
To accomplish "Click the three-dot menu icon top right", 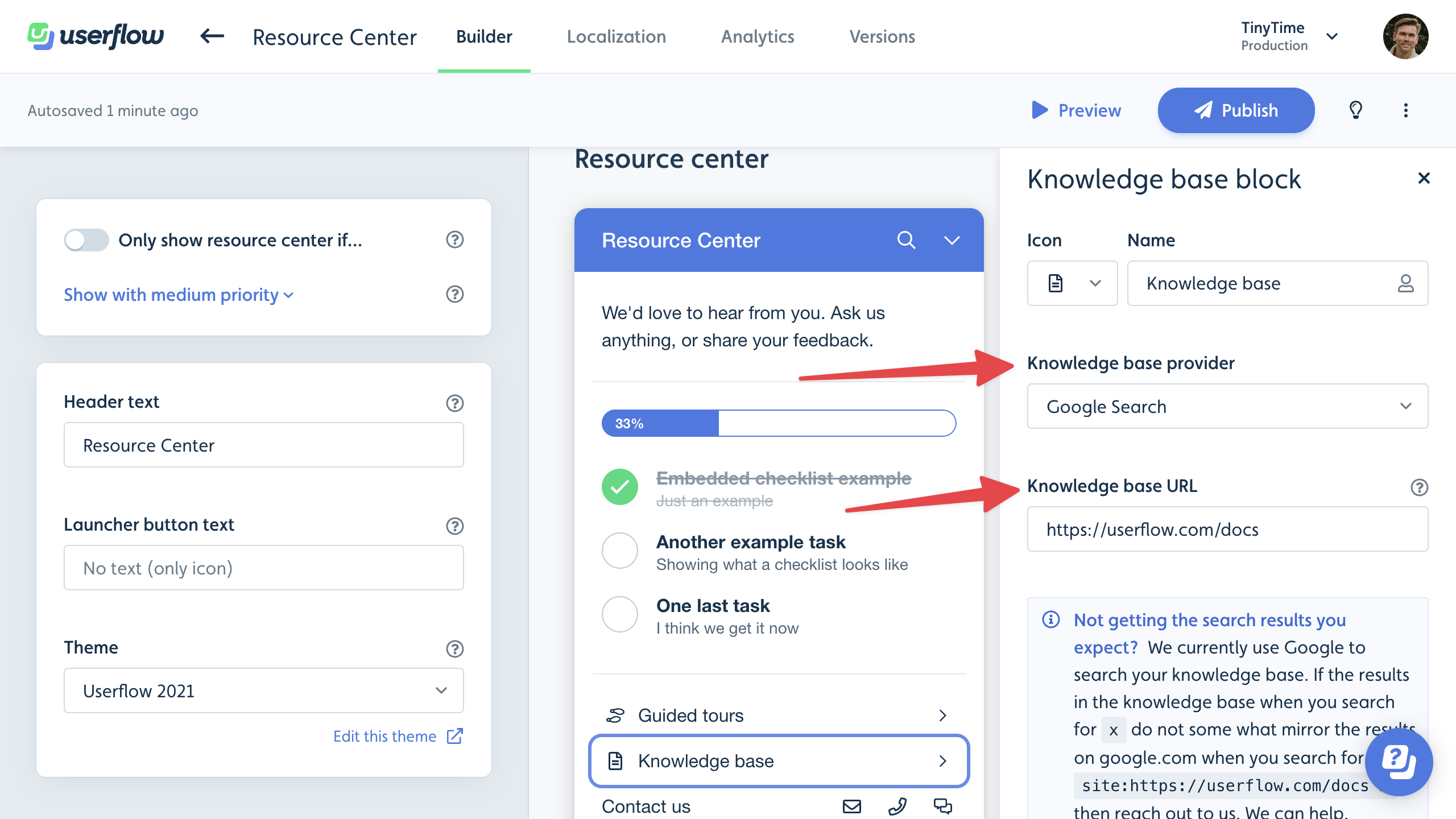I will pyautogui.click(x=1405, y=110).
